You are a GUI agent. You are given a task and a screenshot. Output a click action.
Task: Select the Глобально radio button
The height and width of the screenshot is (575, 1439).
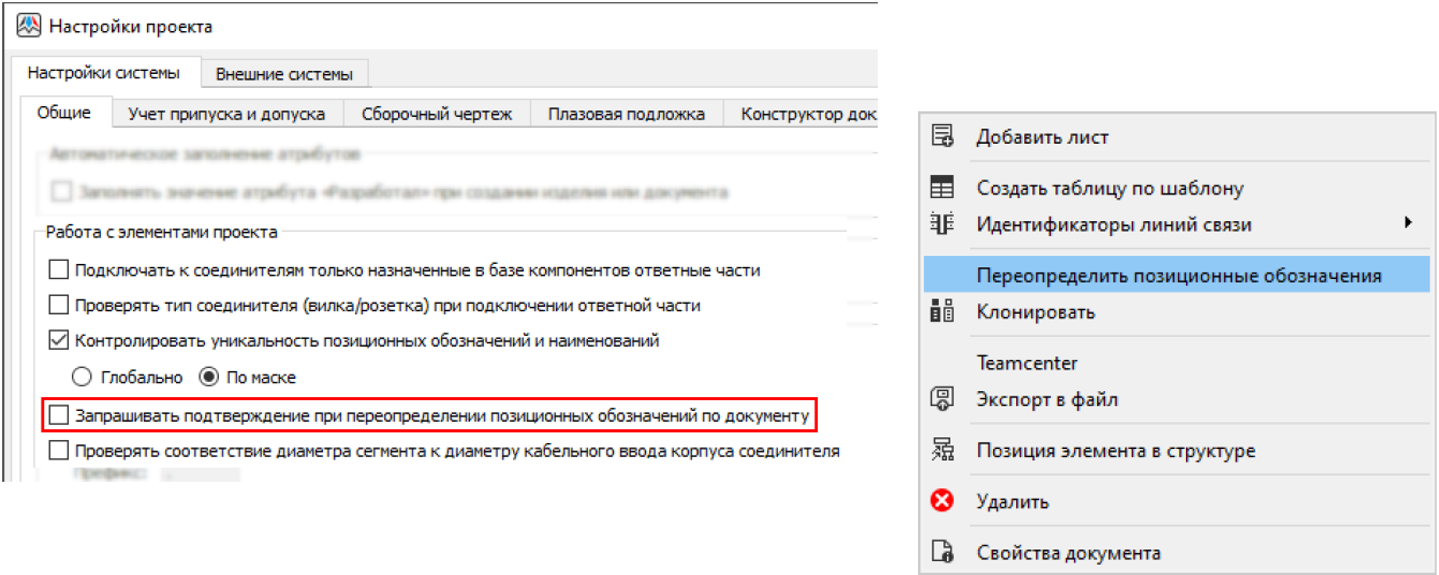[x=83, y=377]
